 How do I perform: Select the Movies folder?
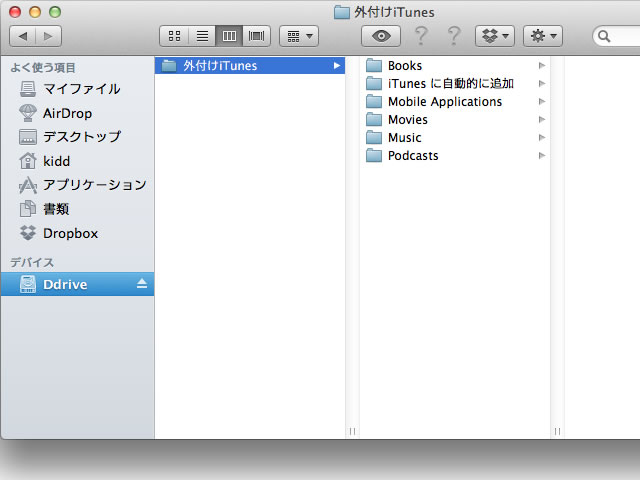(x=455, y=119)
